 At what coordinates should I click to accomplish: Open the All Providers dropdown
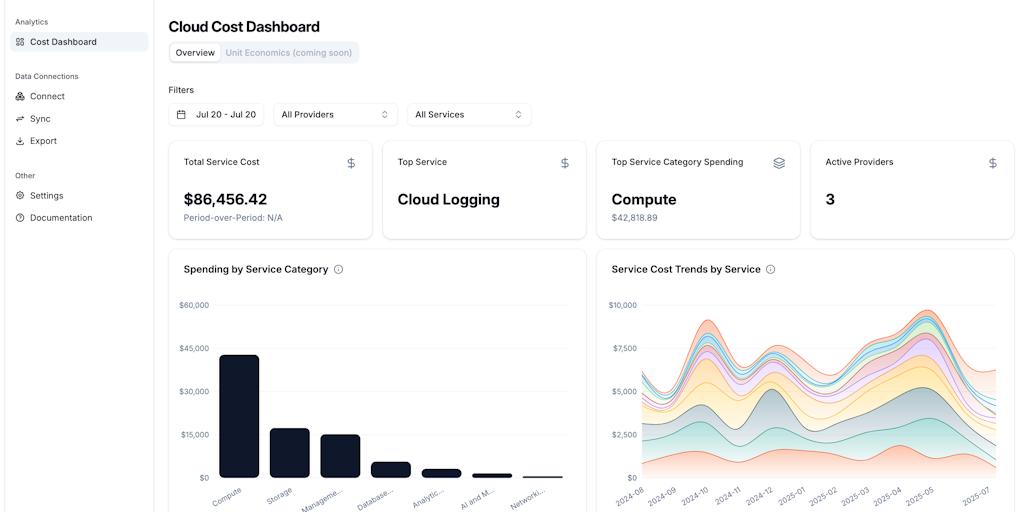[x=335, y=114]
